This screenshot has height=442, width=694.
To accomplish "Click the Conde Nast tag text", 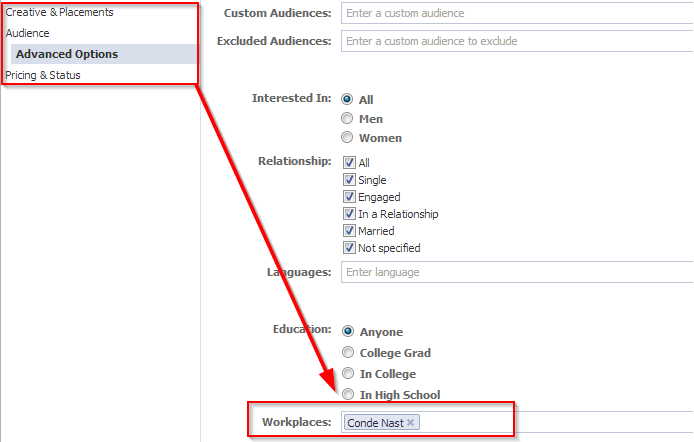I will 375,423.
